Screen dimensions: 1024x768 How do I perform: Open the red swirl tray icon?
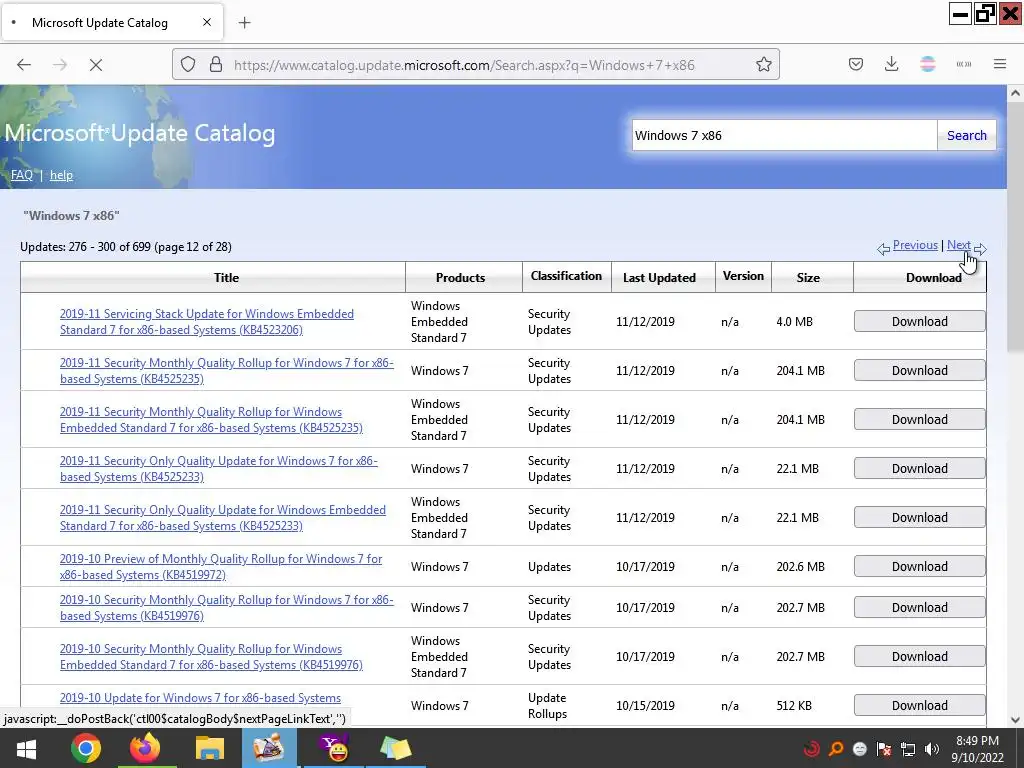click(812, 749)
